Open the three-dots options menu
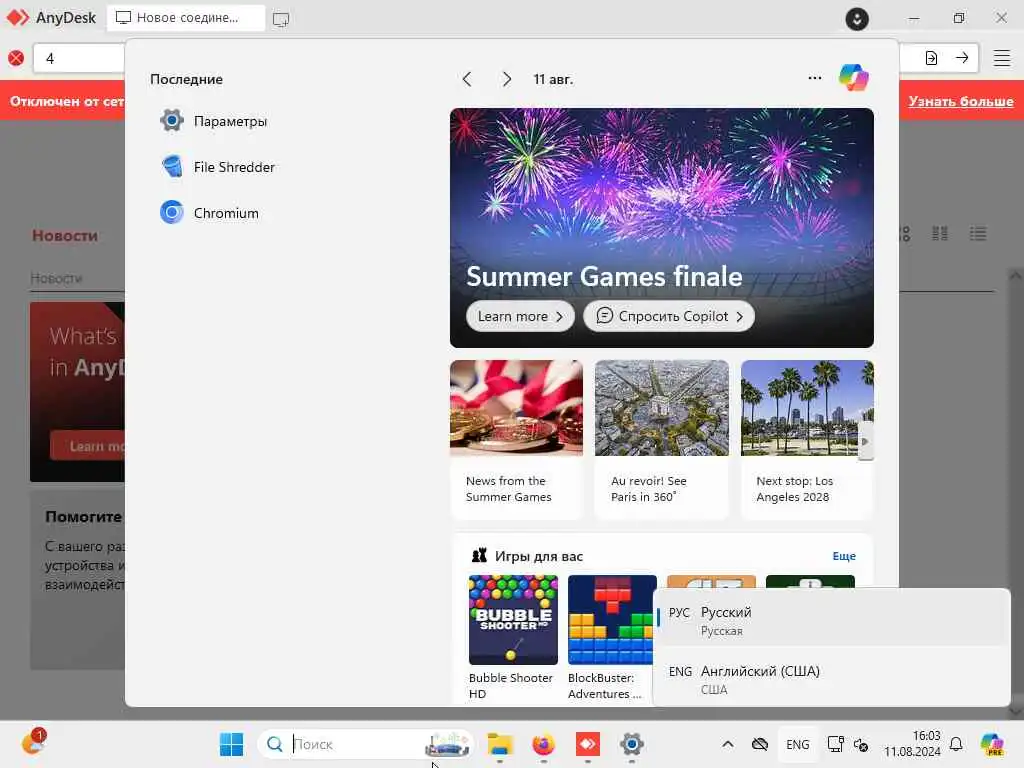This screenshot has height=768, width=1024. pos(814,78)
